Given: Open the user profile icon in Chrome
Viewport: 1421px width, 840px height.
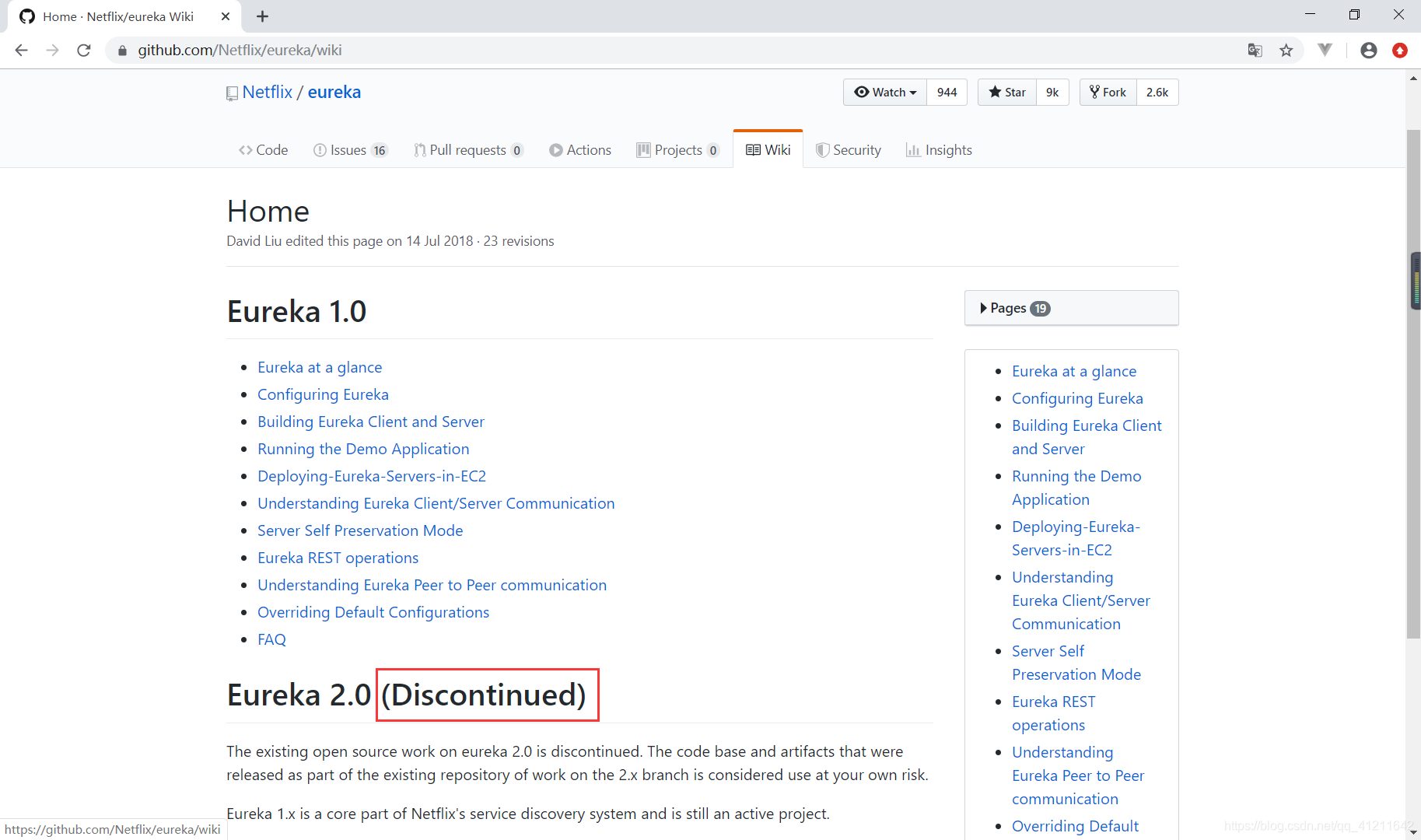Looking at the screenshot, I should coord(1369,51).
